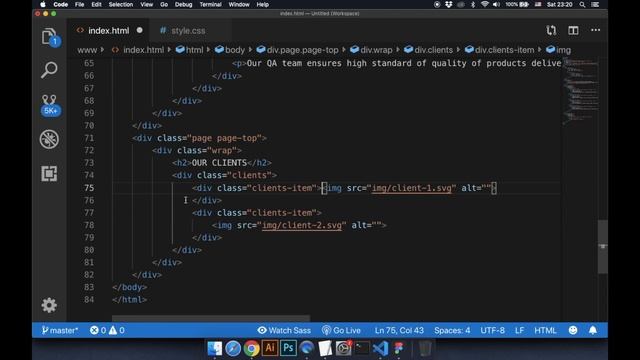Click line number 71 in the gutter
This screenshot has width=640, height=360.
[89, 138]
